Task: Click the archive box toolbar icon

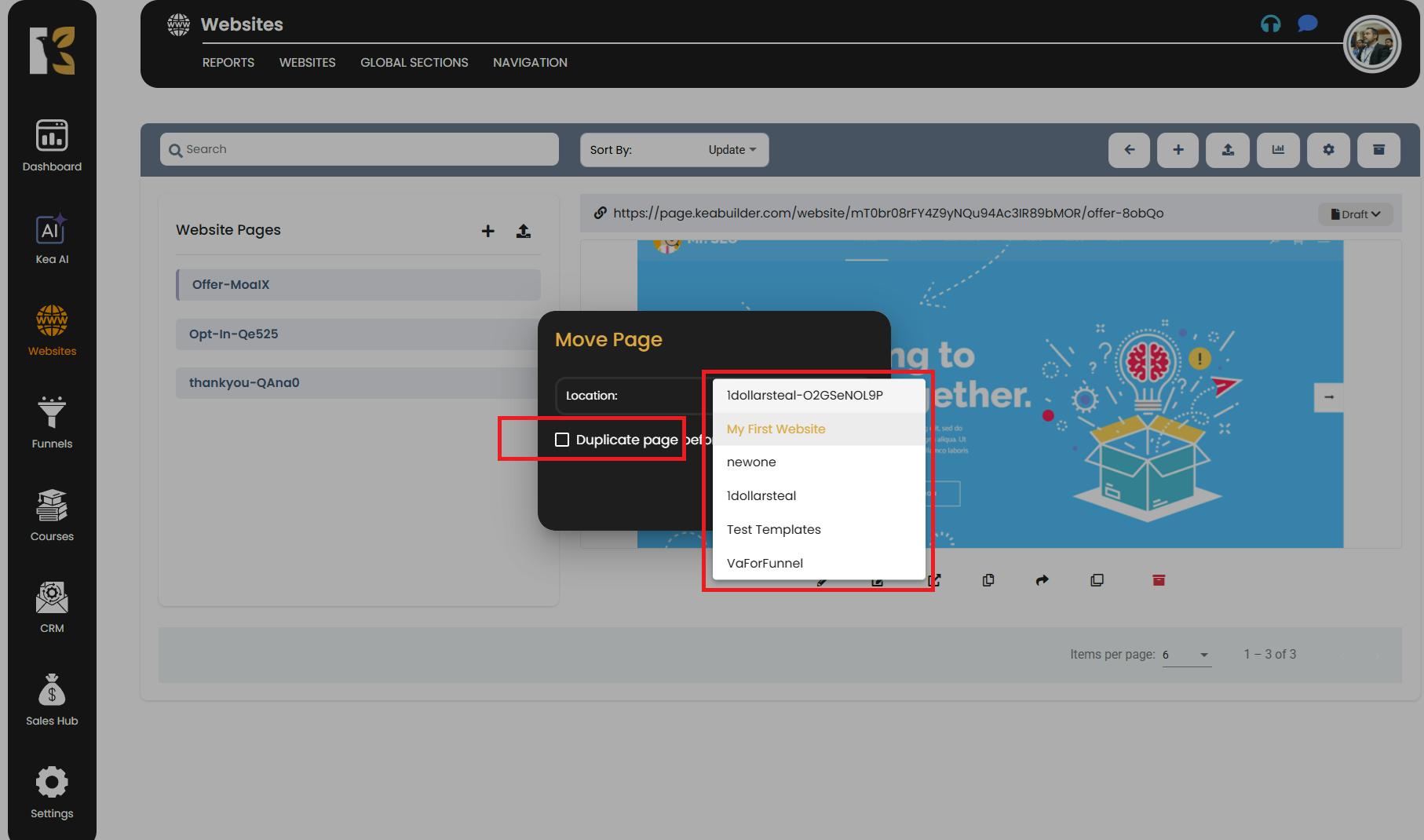Action: 1378,150
